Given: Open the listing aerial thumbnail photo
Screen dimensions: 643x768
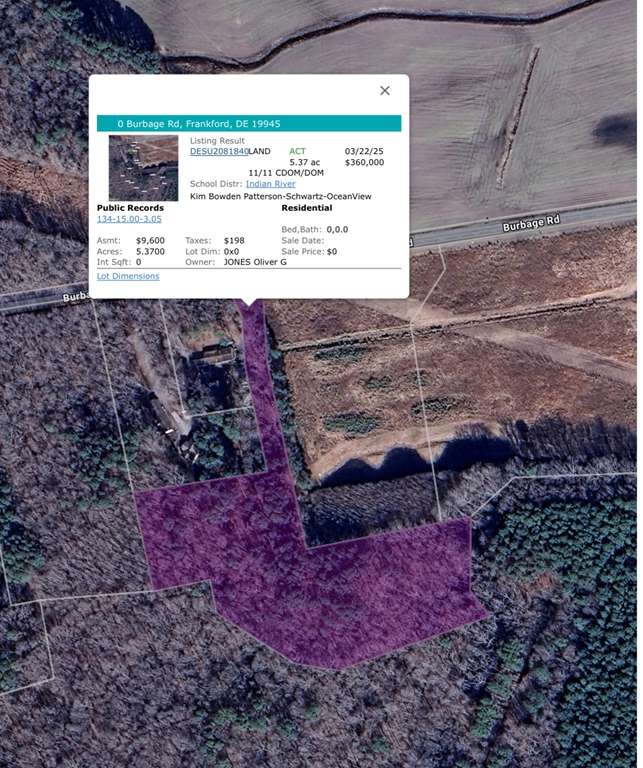Looking at the screenshot, I should point(143,167).
